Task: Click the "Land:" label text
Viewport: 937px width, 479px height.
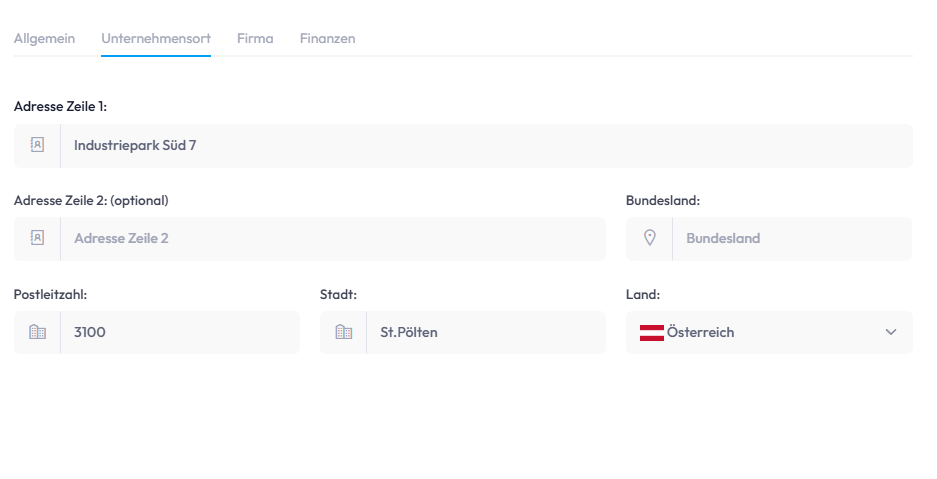Action: tap(643, 294)
